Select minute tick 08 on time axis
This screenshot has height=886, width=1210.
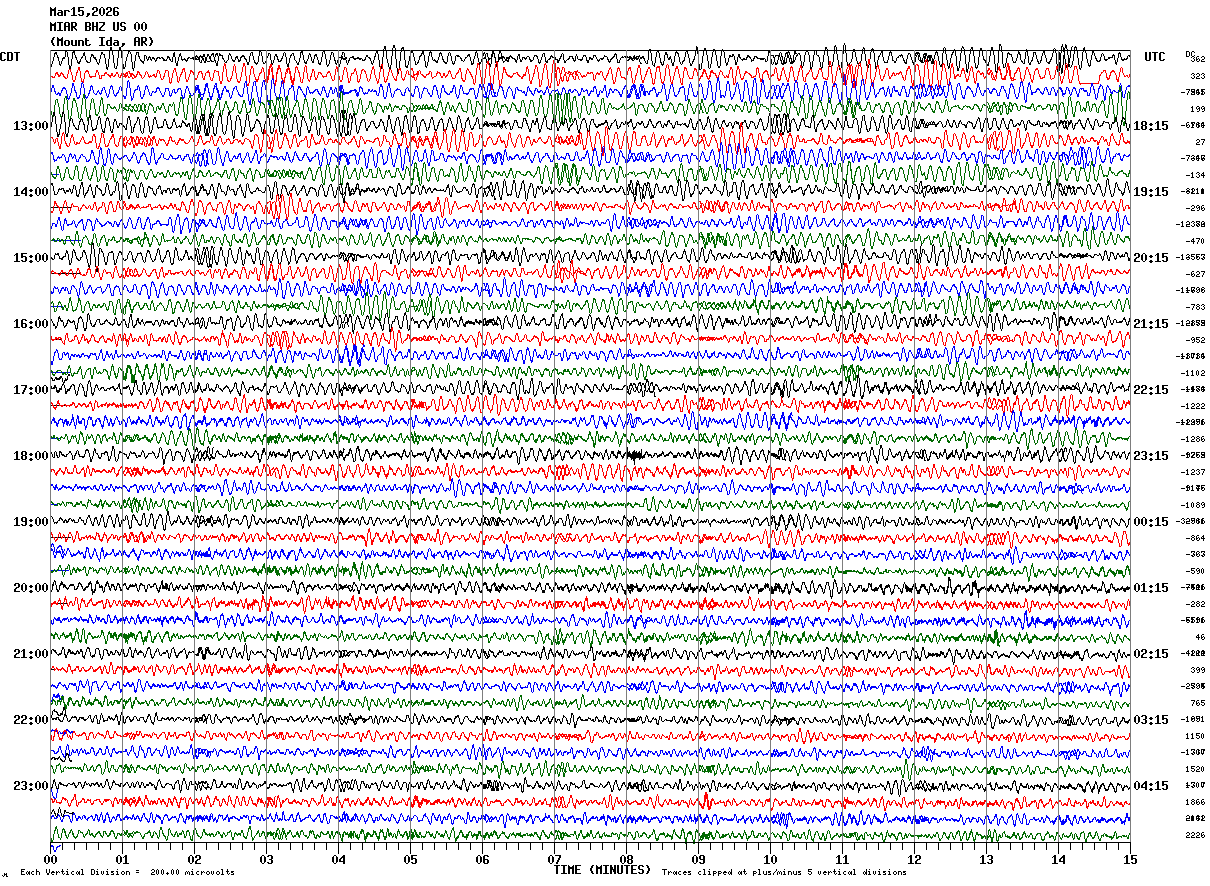pyautogui.click(x=626, y=859)
